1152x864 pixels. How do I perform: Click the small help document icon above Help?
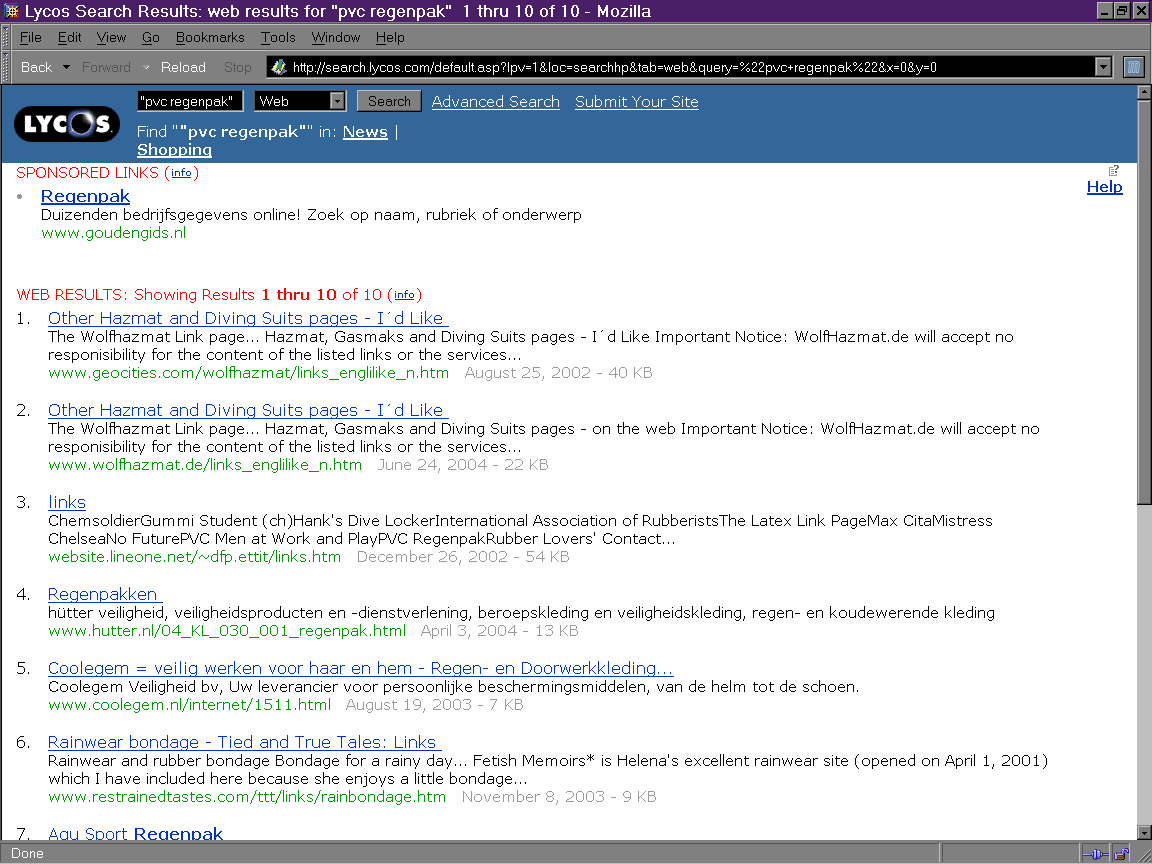click(x=1114, y=170)
